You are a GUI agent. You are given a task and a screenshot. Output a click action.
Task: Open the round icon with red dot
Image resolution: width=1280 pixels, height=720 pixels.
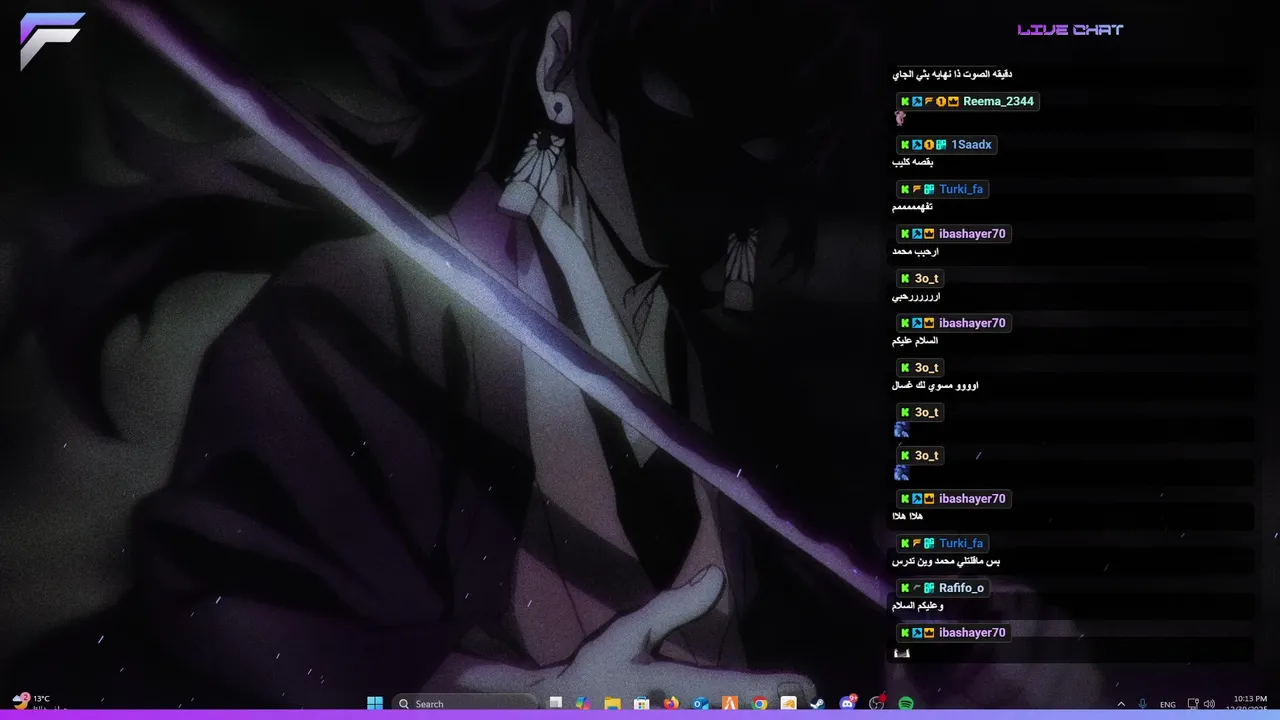coord(877,703)
